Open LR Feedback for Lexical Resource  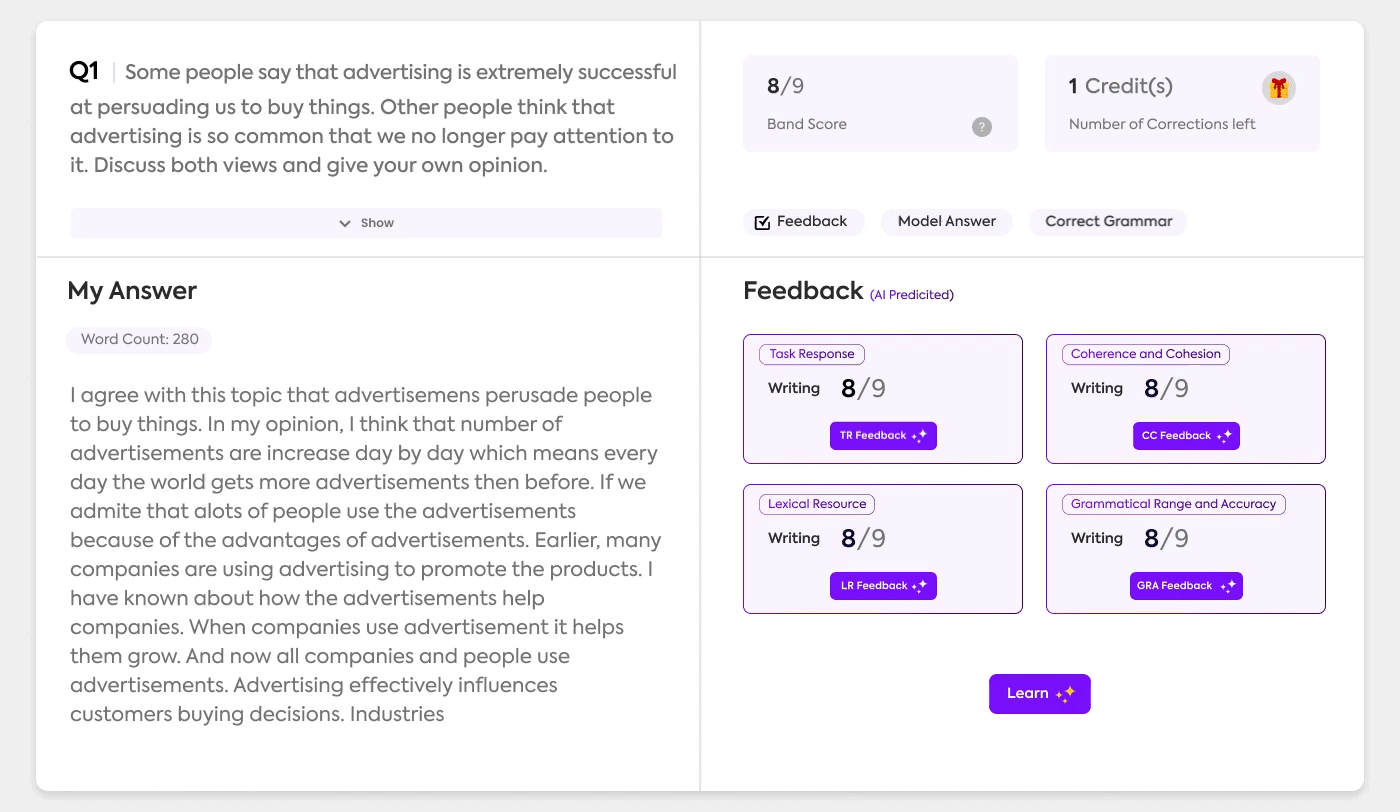coord(883,586)
